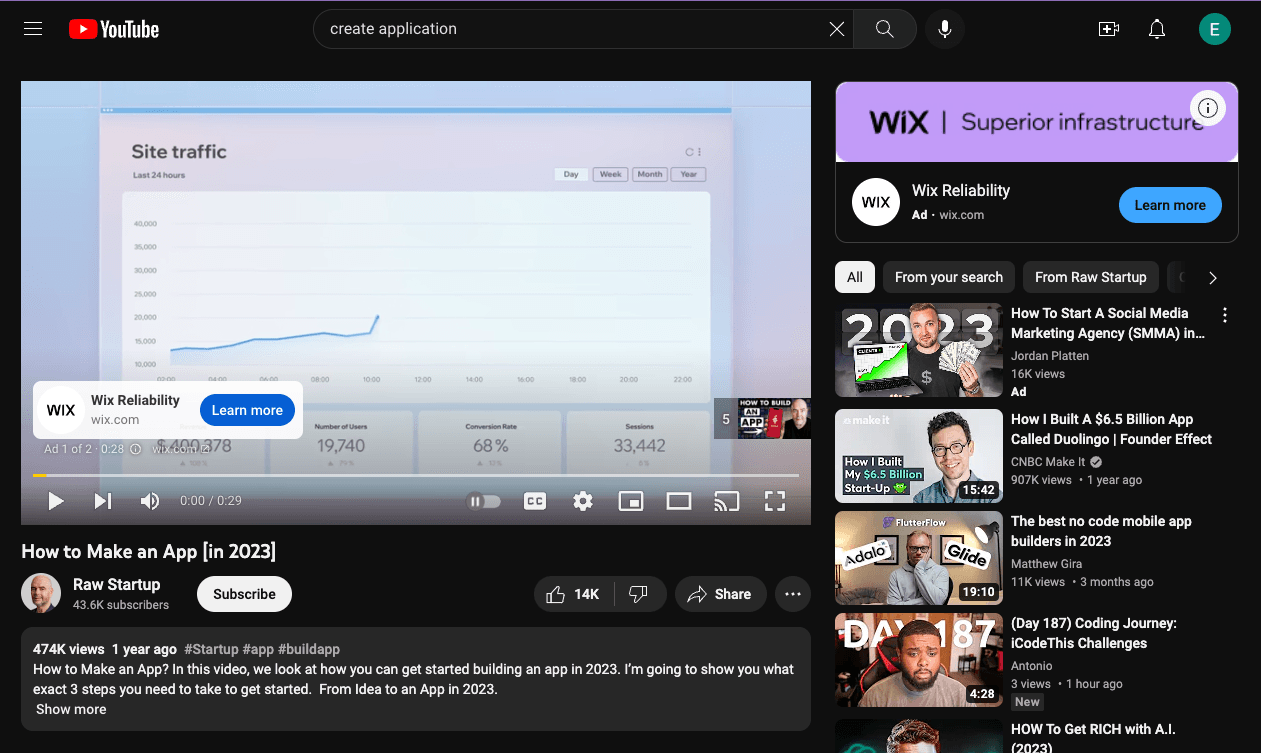The width and height of the screenshot is (1261, 753).
Task: Open ad info icon beside Ad 1 of 2
Action: coord(136,449)
